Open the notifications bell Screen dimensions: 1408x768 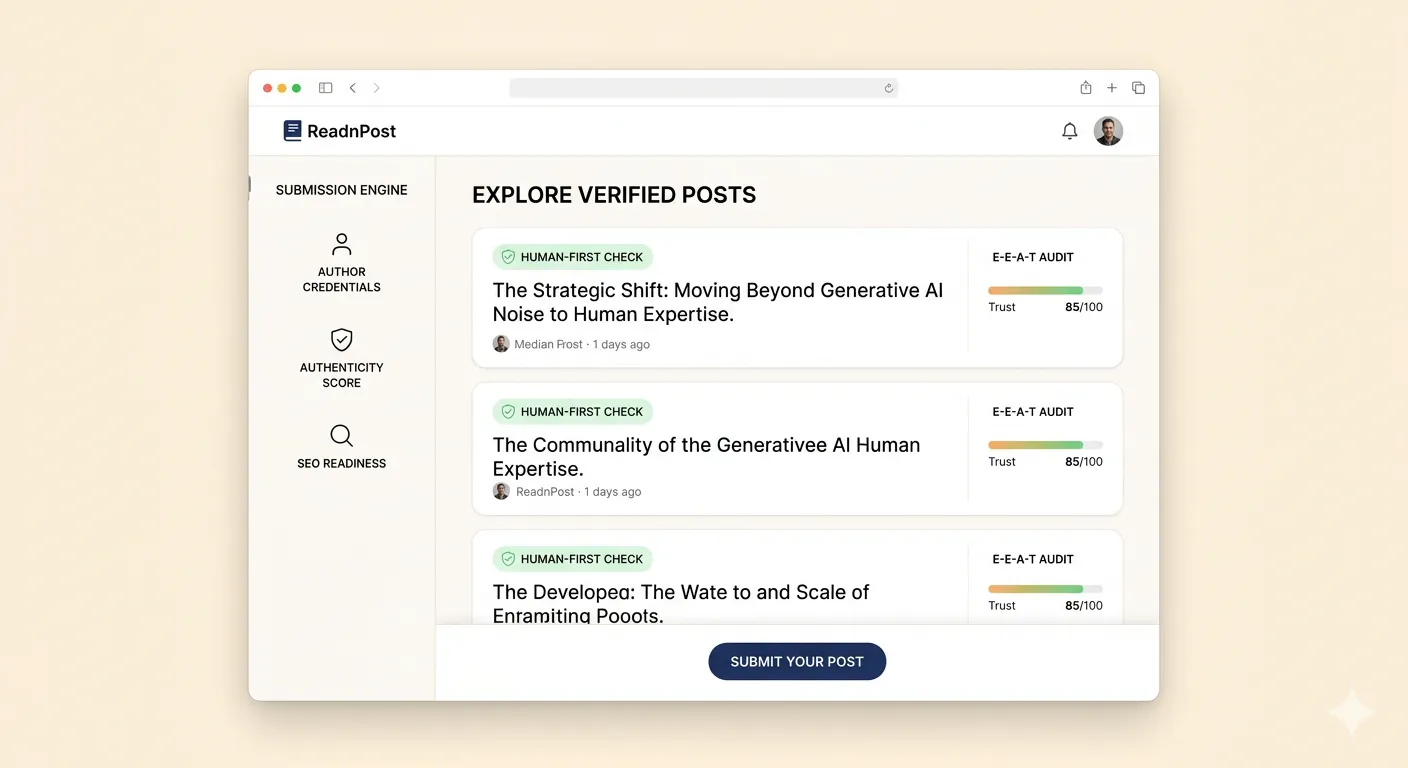point(1070,131)
